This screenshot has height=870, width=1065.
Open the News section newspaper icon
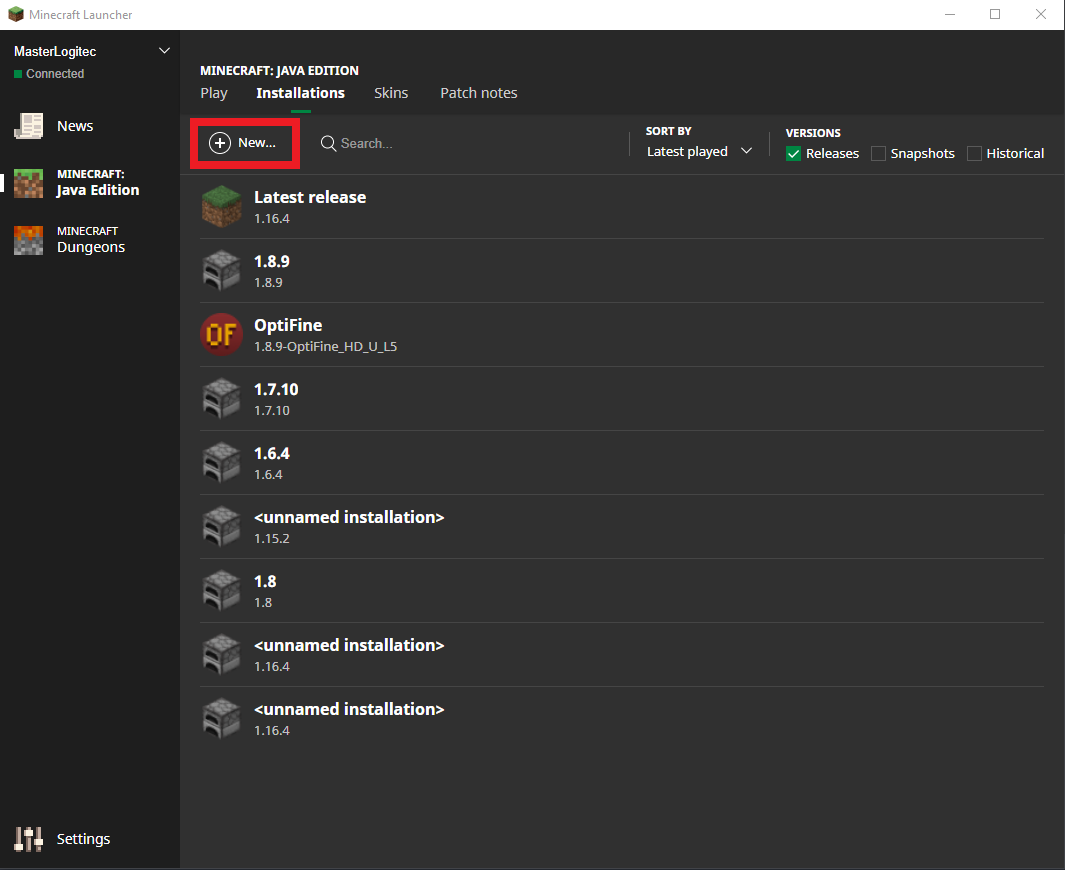(29, 126)
